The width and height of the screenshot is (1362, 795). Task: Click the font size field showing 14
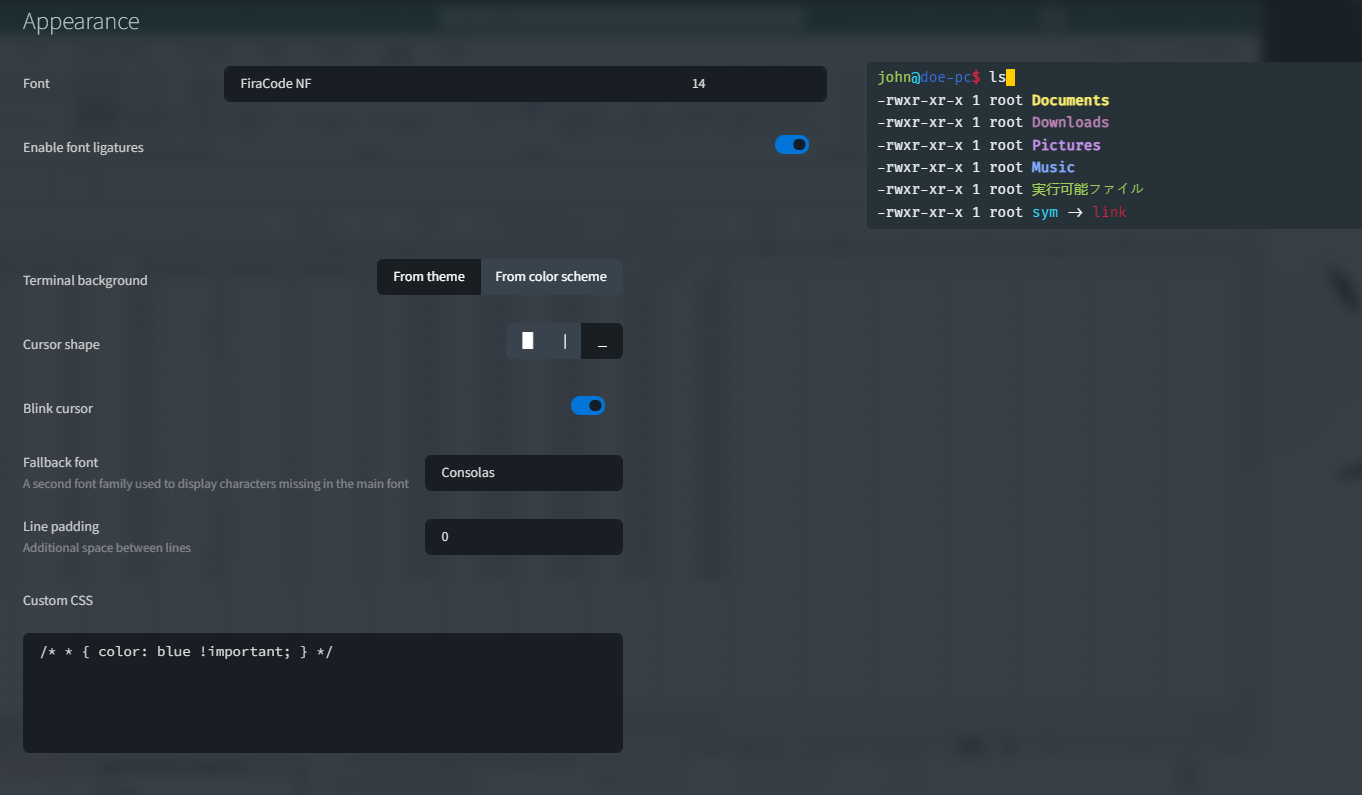click(751, 84)
